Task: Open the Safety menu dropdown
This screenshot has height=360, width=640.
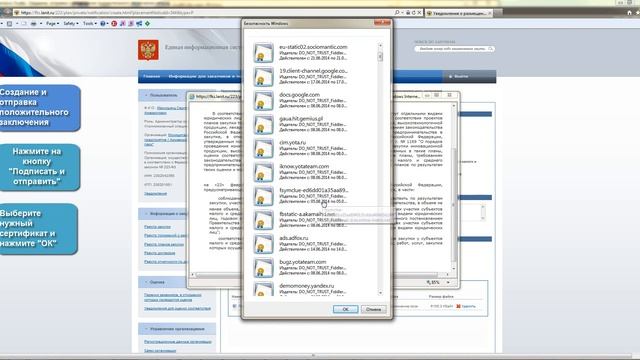Action: tap(71, 24)
